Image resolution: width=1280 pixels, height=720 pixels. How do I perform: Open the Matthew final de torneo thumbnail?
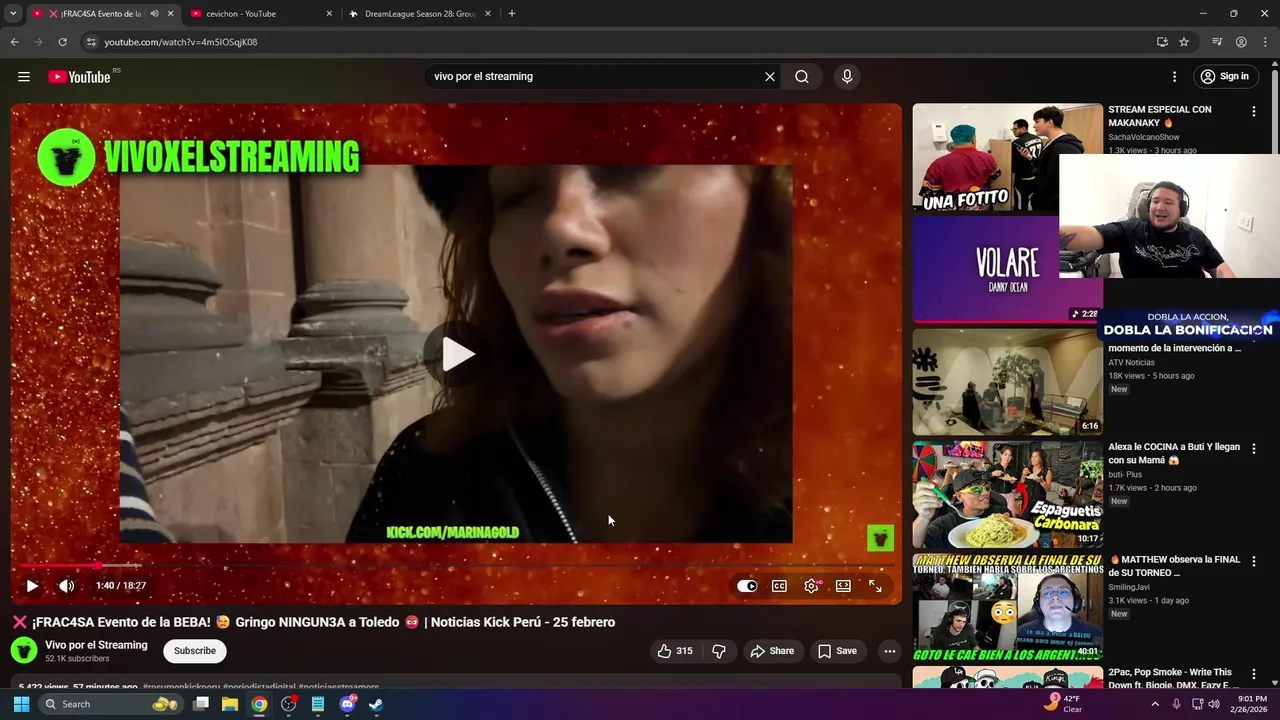pyautogui.click(x=1007, y=607)
